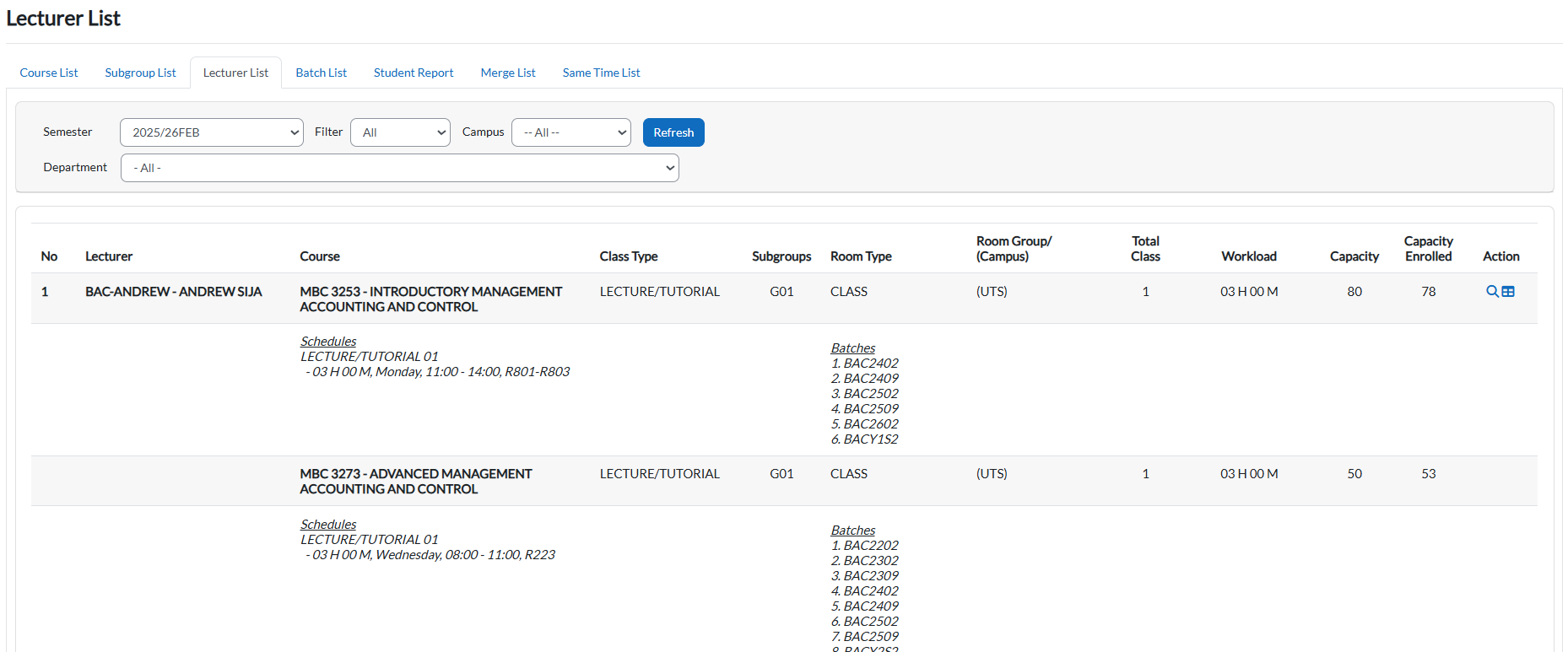Click the Workload column header
The height and width of the screenshot is (652, 1568).
[x=1248, y=256]
